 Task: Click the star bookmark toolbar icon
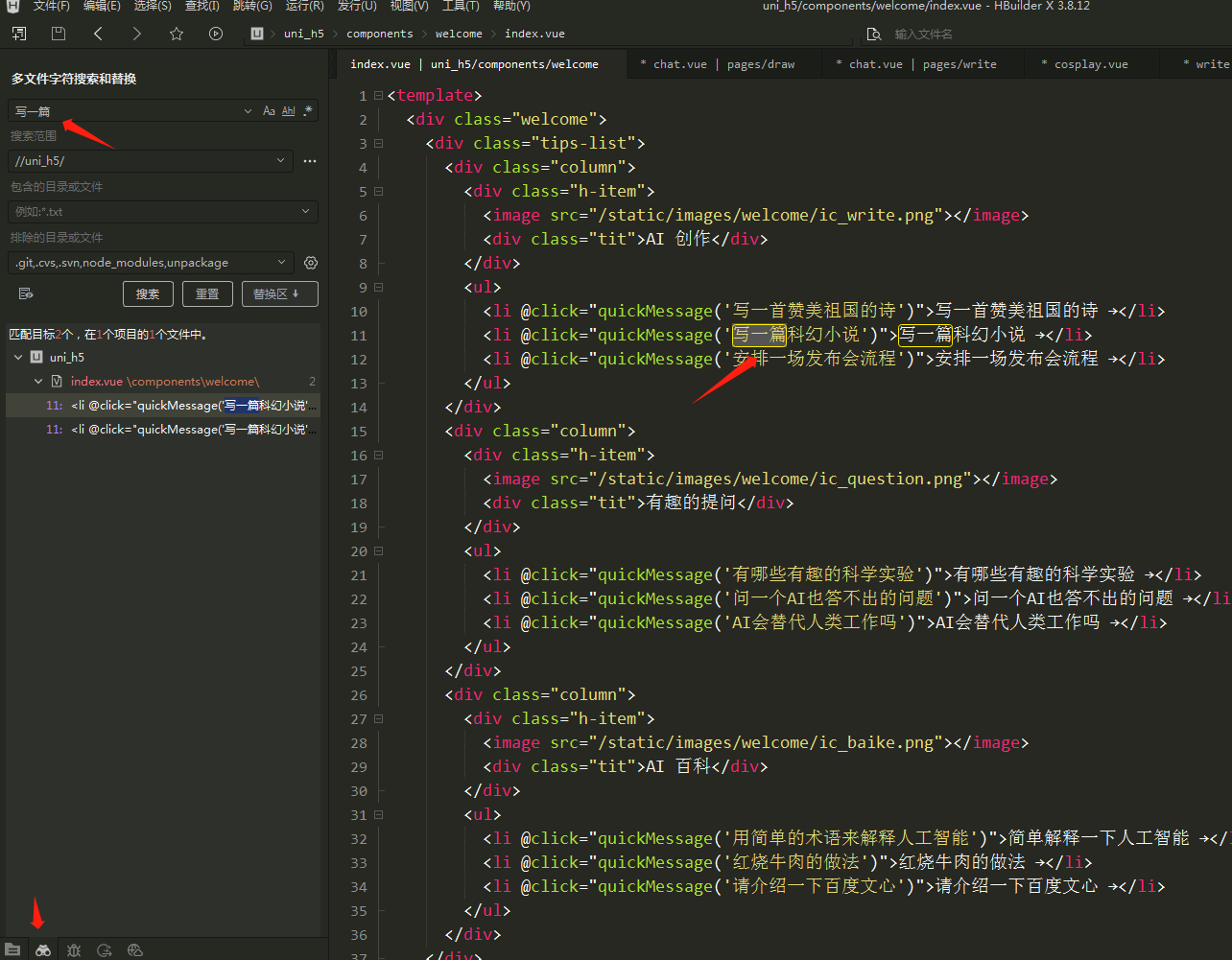[177, 34]
